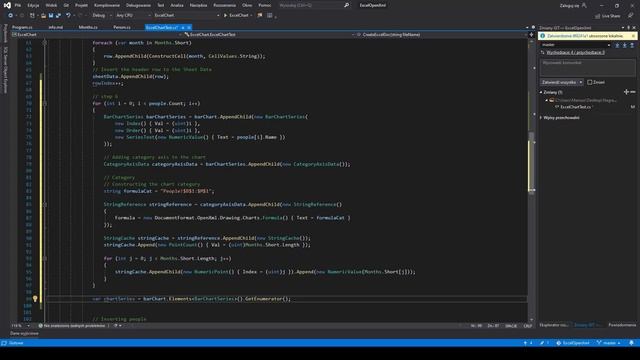The image size is (640, 360).
Task: Open the Test menu
Action: point(160,5)
